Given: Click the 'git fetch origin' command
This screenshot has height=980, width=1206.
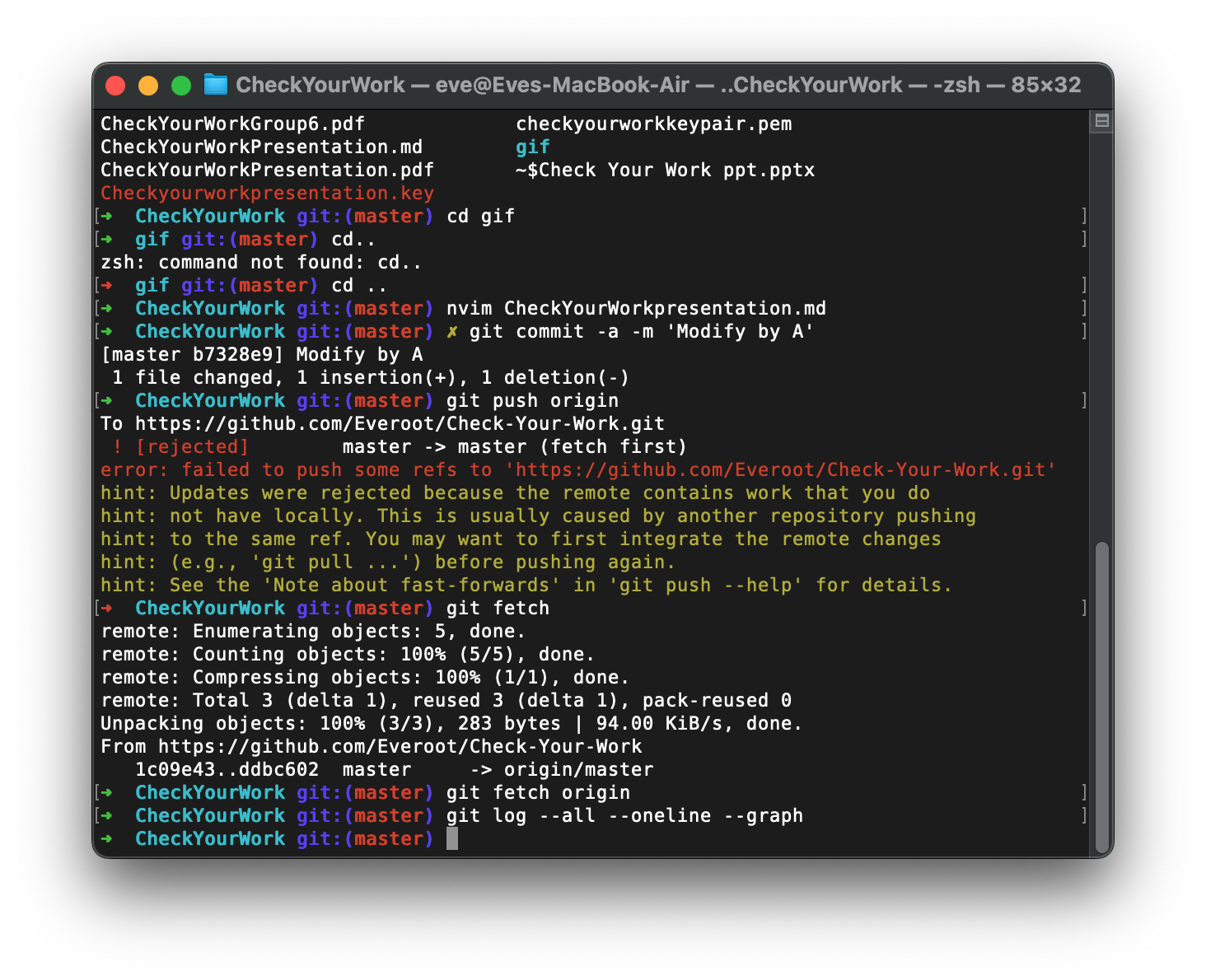Looking at the screenshot, I should click(539, 793).
